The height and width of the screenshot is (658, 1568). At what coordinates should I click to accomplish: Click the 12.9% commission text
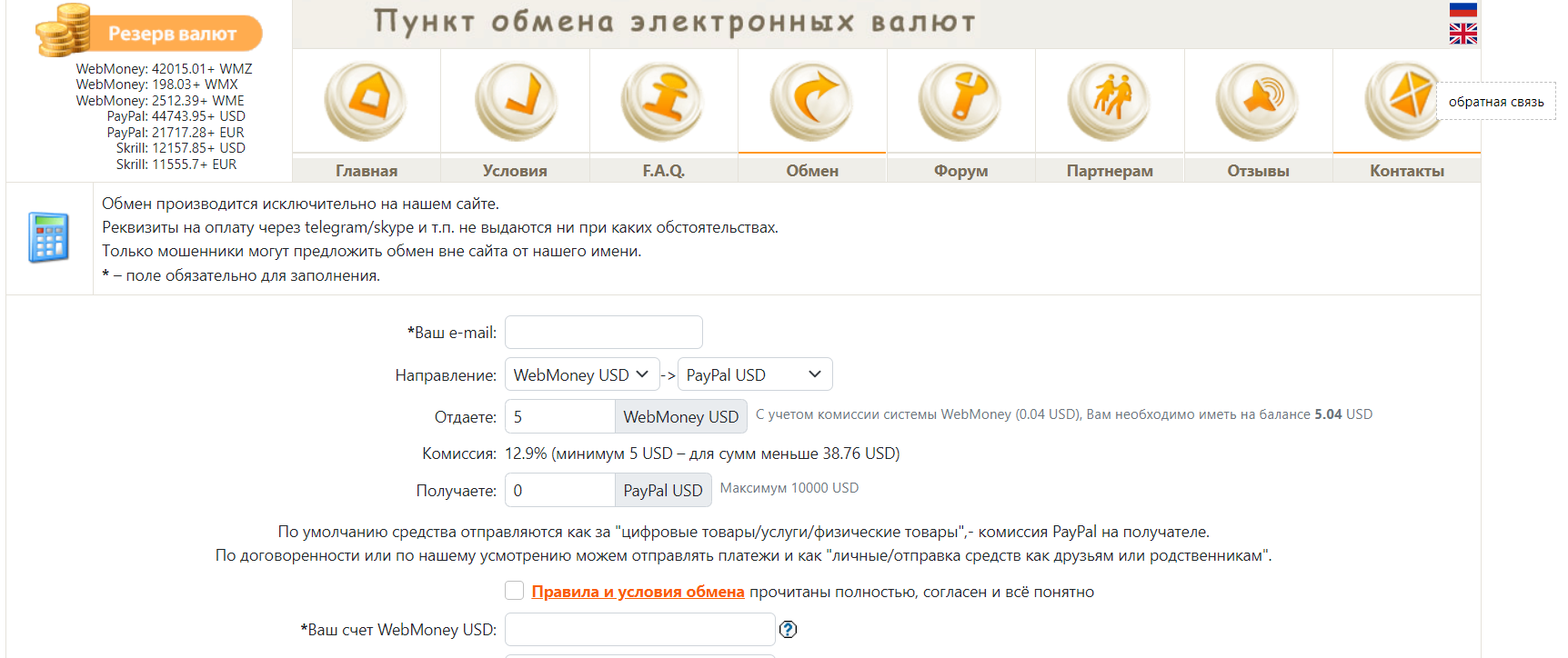tap(702, 454)
